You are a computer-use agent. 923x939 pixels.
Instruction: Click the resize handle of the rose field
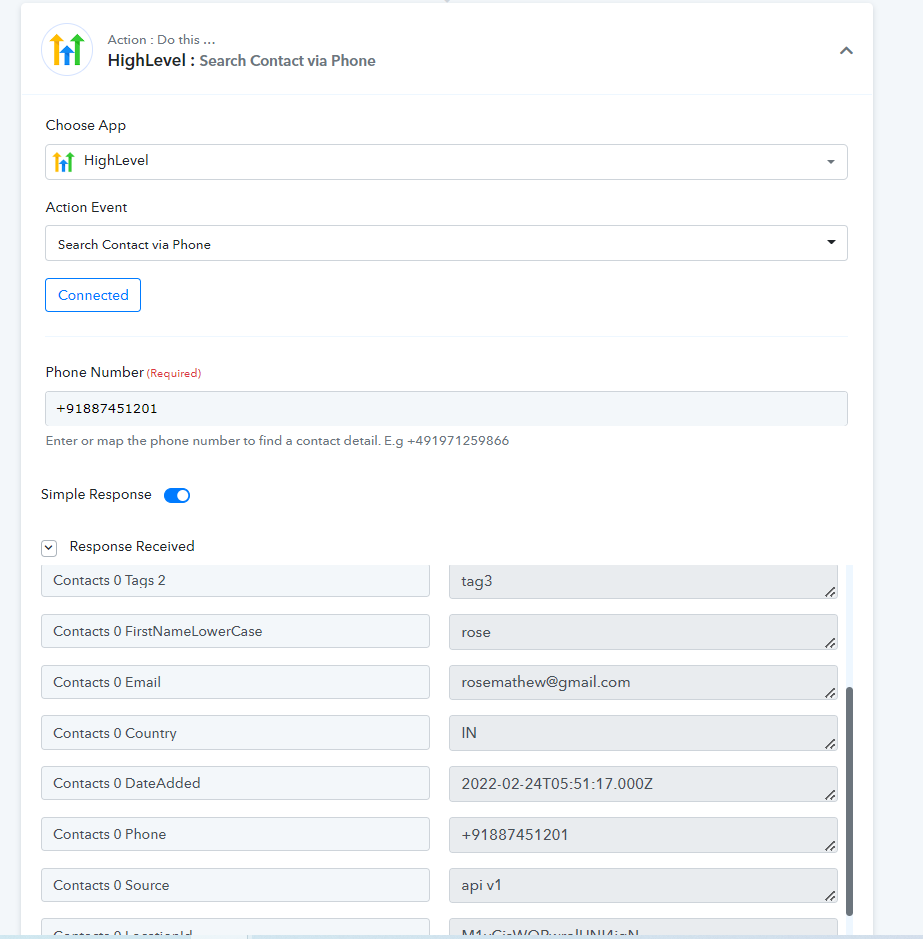[x=830, y=643]
